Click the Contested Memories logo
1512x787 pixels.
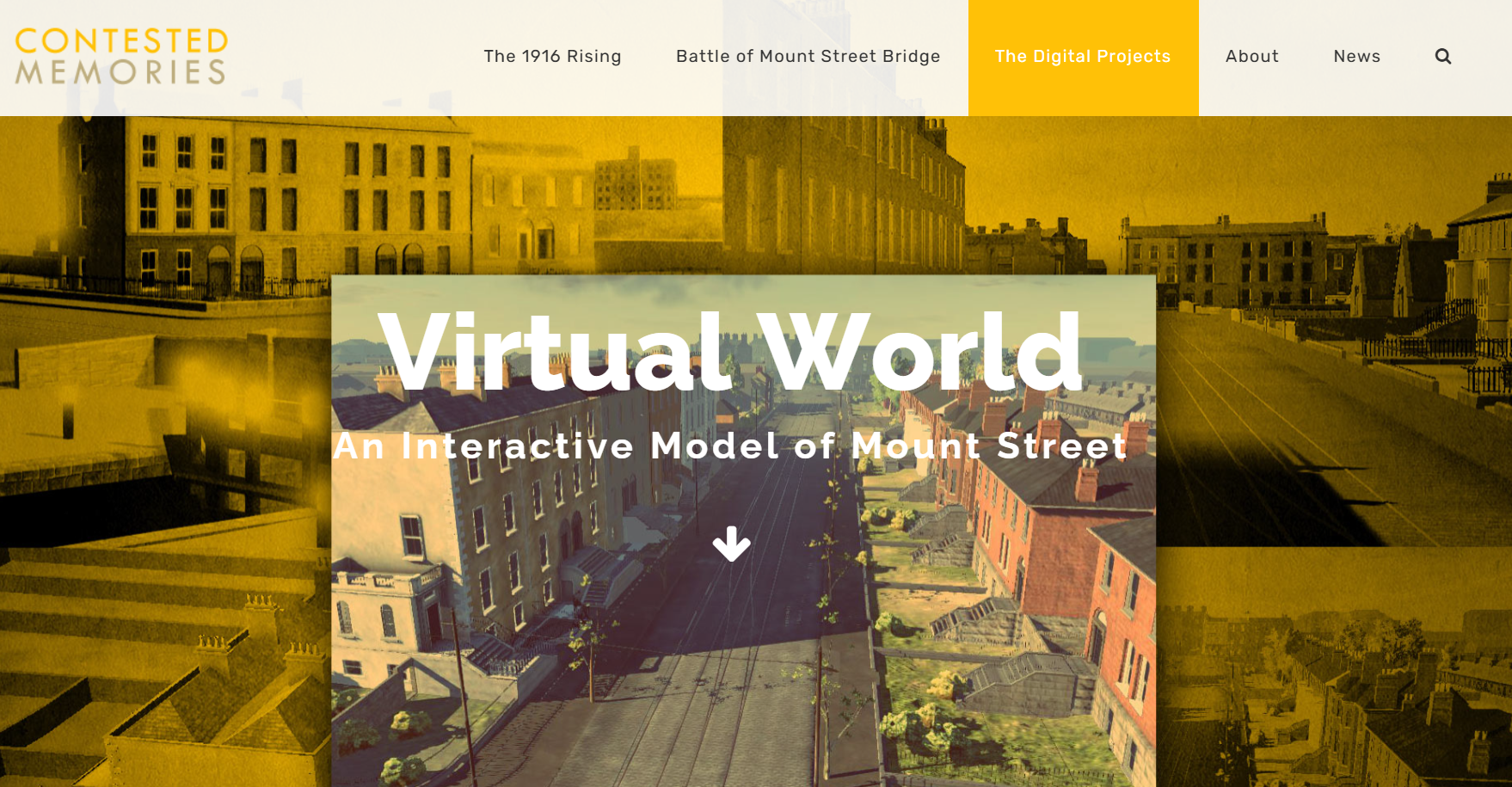point(121,57)
